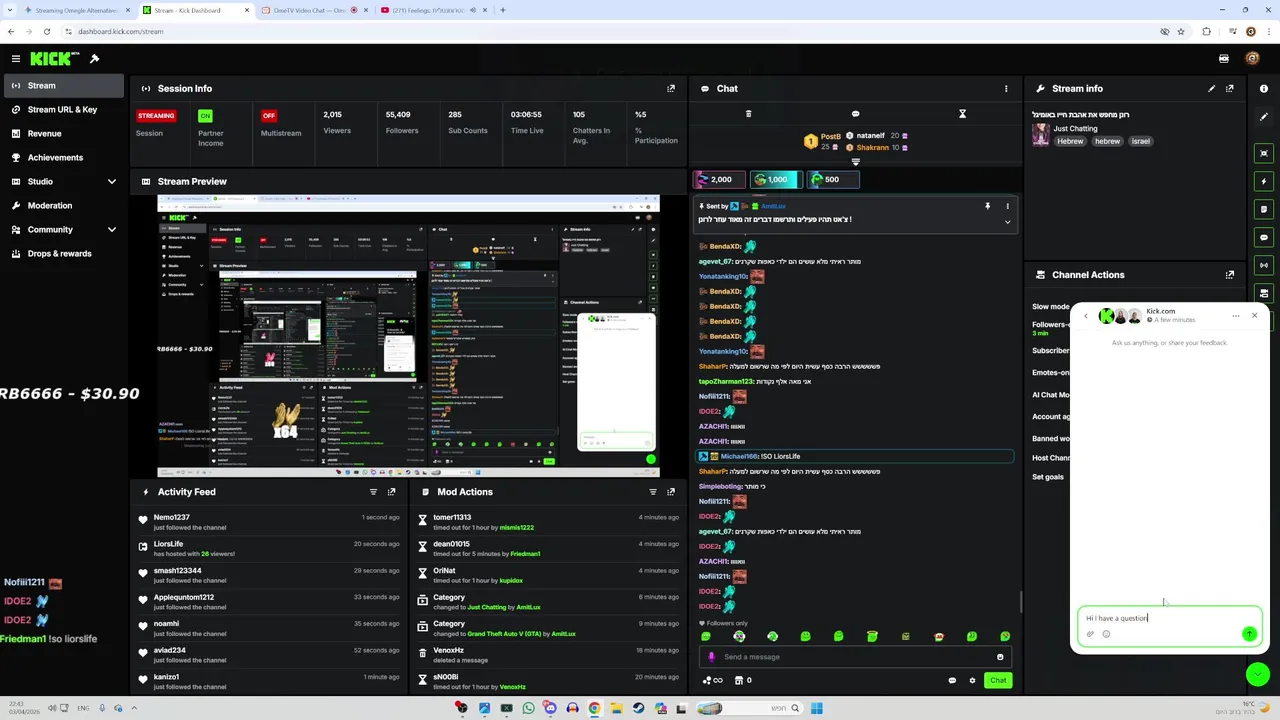Click the Kick logo link
The width and height of the screenshot is (1280, 720).
[x=55, y=59]
